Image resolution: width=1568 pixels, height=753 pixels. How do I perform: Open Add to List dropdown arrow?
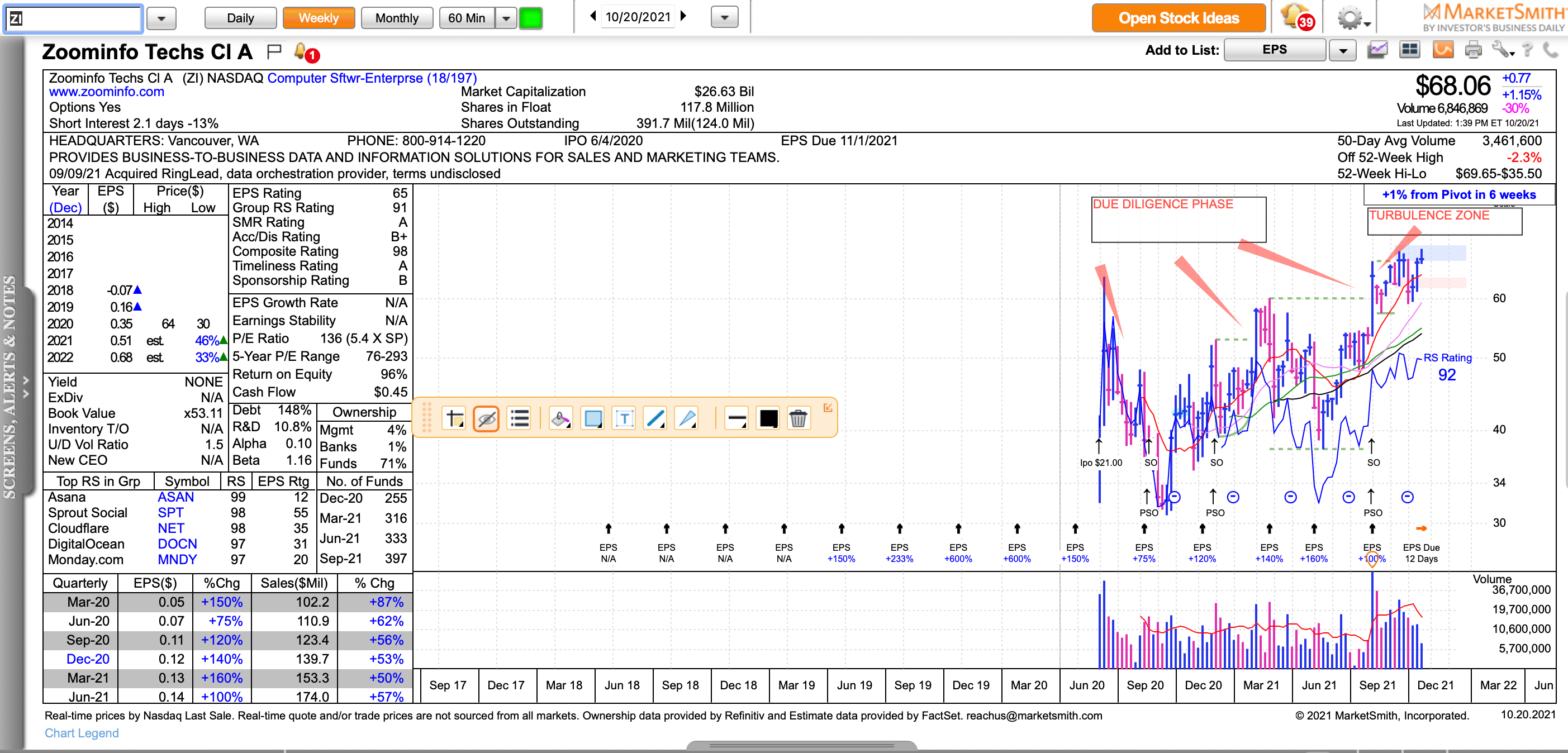[1343, 50]
